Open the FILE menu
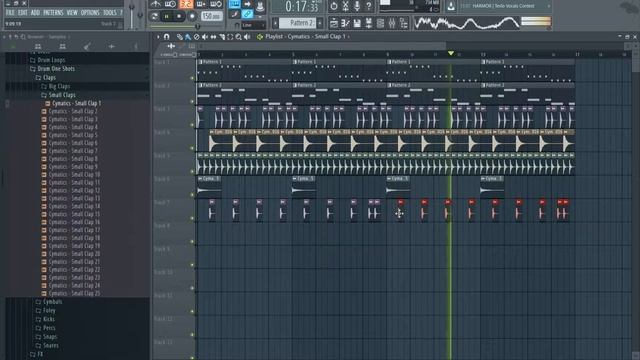 pyautogui.click(x=10, y=13)
